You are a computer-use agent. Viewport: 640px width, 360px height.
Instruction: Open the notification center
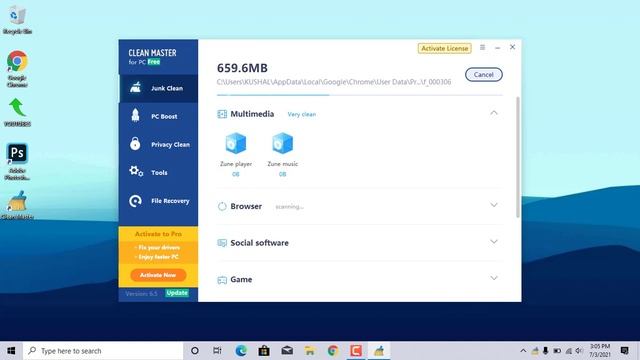click(624, 351)
